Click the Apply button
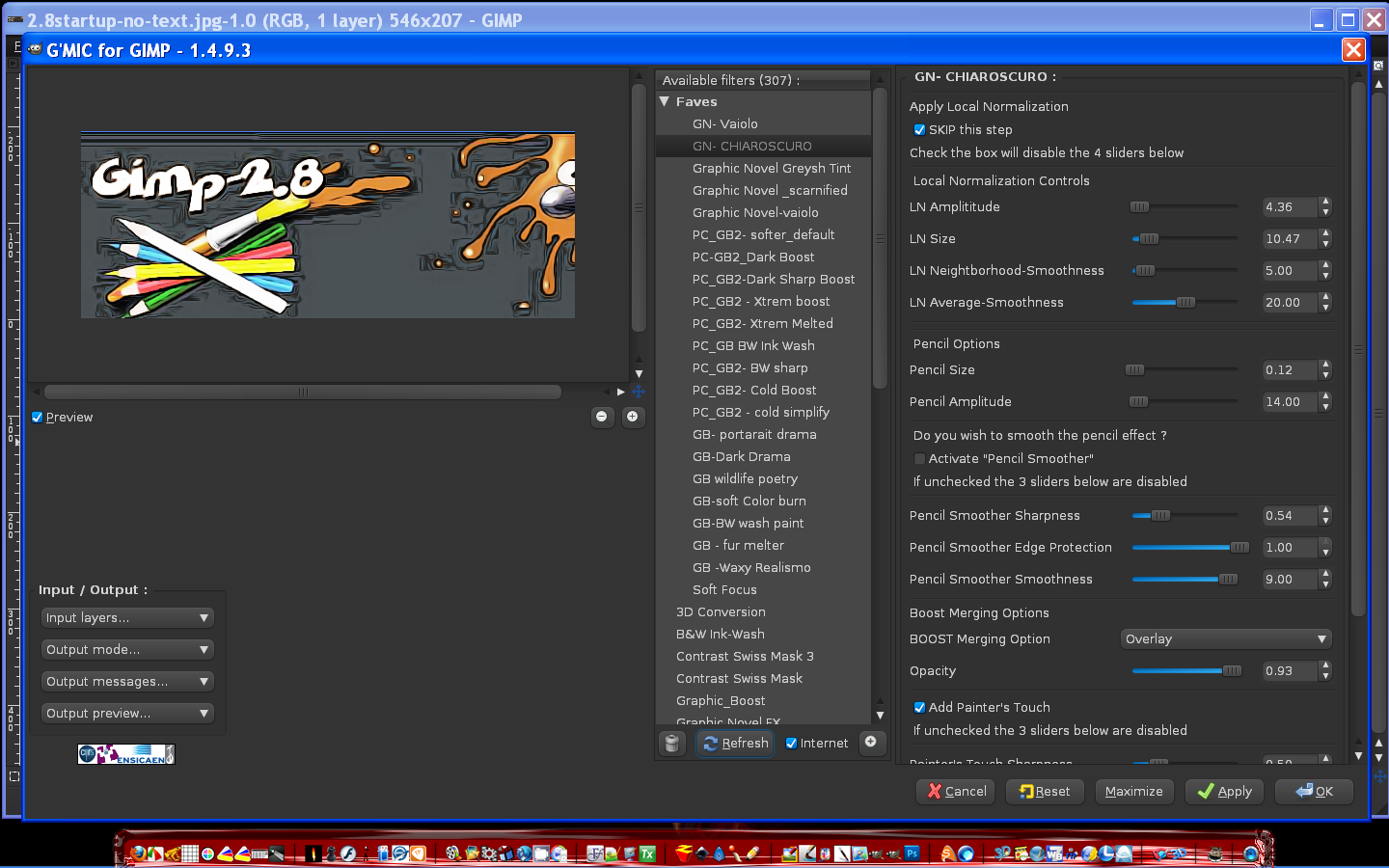This screenshot has width=1389, height=868. click(x=1224, y=791)
